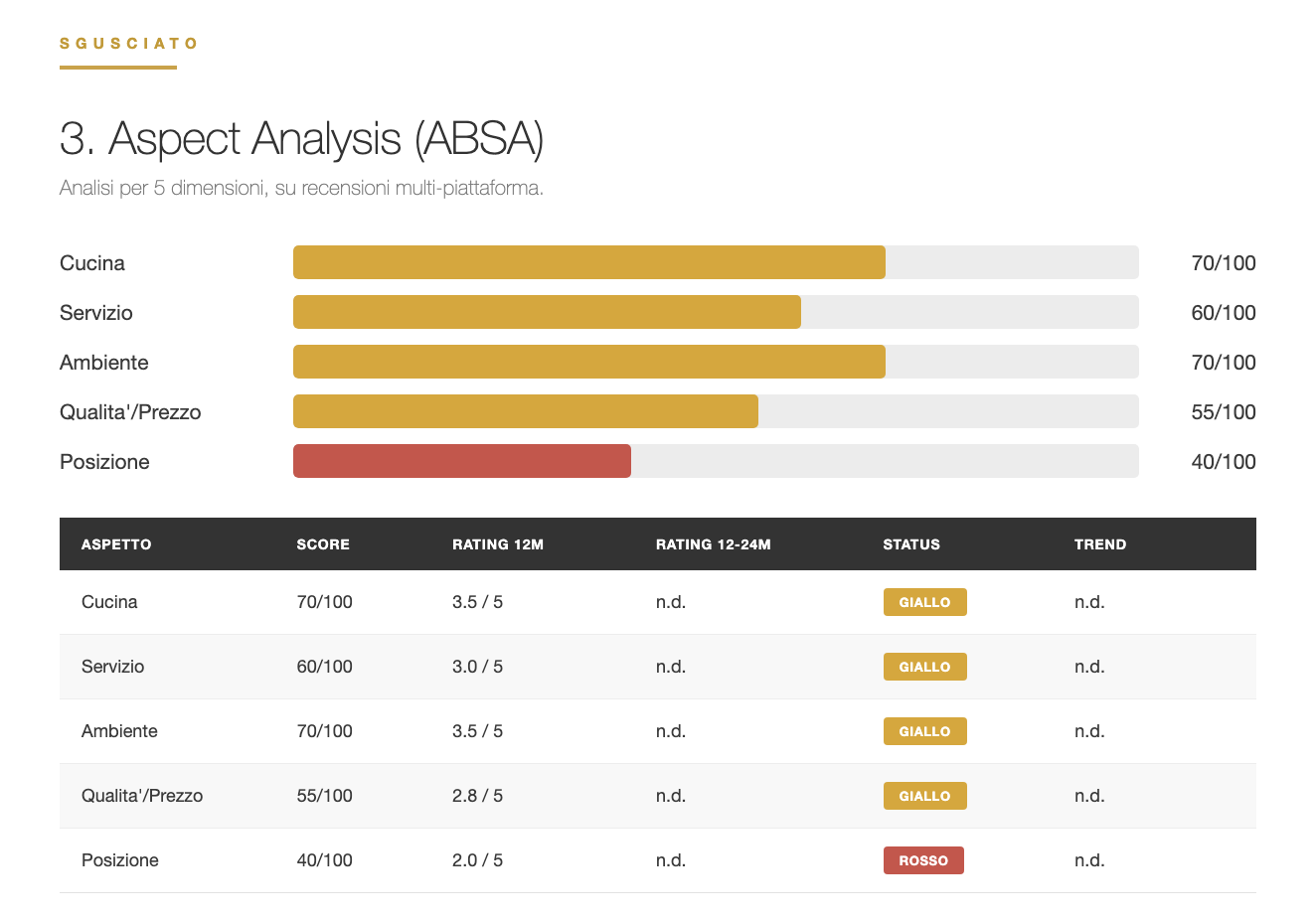Screen dimensions: 1316x920
Task: Click the red Posizione progress bar
Action: pyautogui.click(x=462, y=461)
